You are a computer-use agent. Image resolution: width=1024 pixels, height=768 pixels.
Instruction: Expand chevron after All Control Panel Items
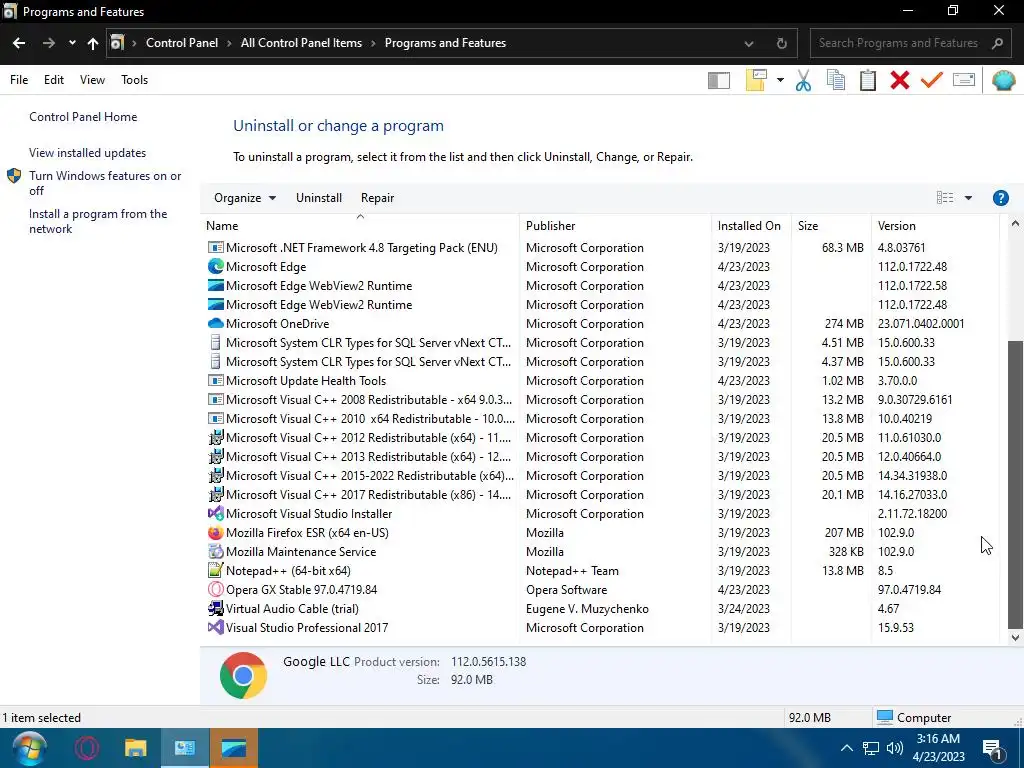[x=373, y=43]
